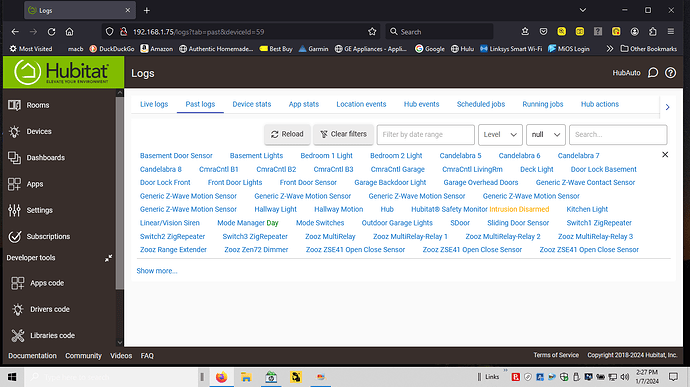Open the Firefox hamburger menu
This screenshot has width=690, height=387.
671,32
